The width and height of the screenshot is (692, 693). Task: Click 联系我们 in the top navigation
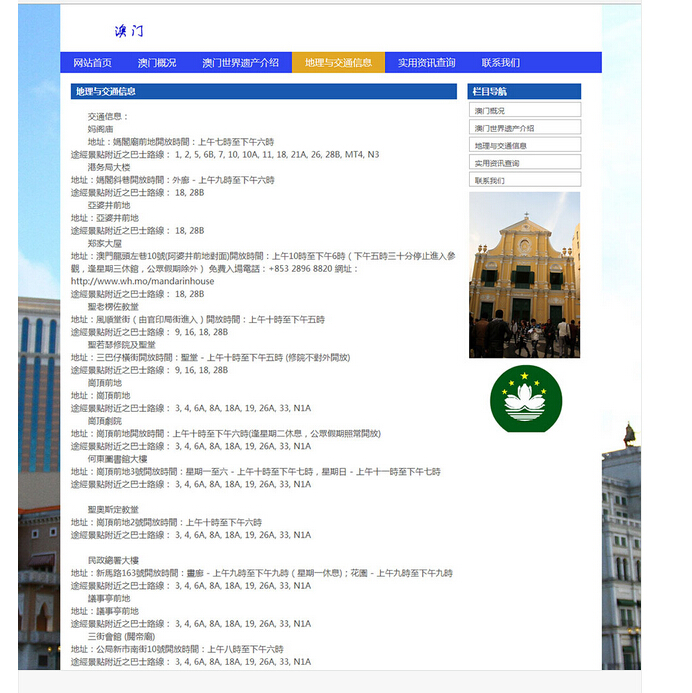500,63
